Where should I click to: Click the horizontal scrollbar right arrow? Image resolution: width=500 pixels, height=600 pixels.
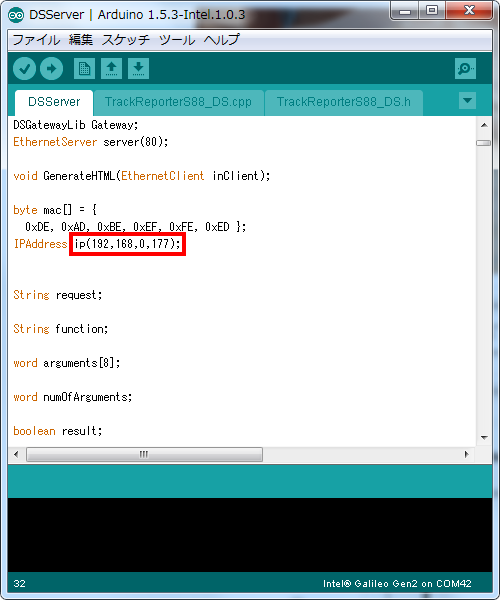tap(466, 455)
